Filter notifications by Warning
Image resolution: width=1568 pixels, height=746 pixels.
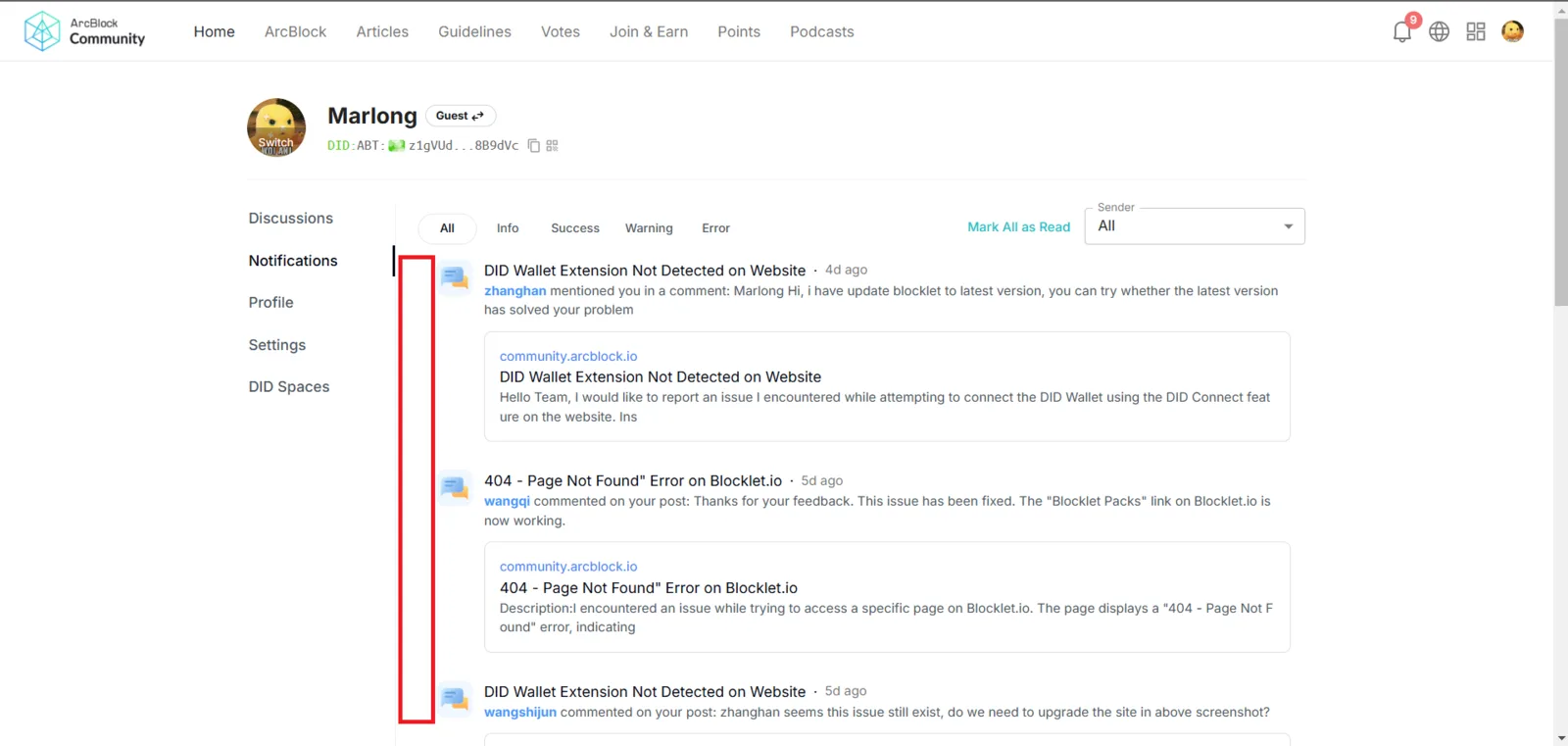coord(649,228)
